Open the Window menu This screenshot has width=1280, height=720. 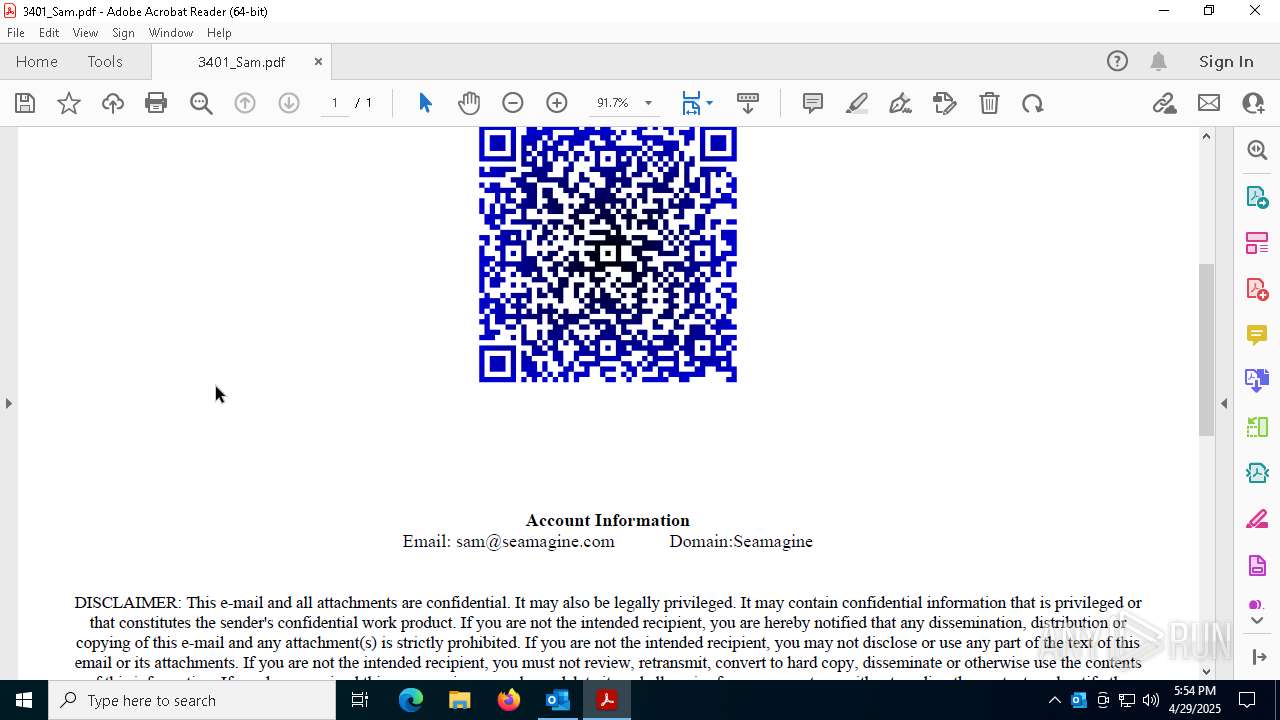[171, 33]
